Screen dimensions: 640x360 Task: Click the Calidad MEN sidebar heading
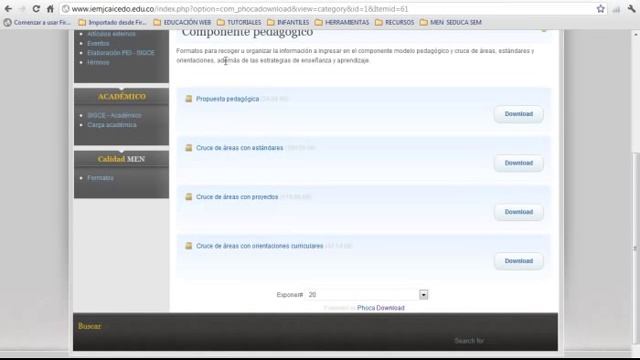[121, 159]
